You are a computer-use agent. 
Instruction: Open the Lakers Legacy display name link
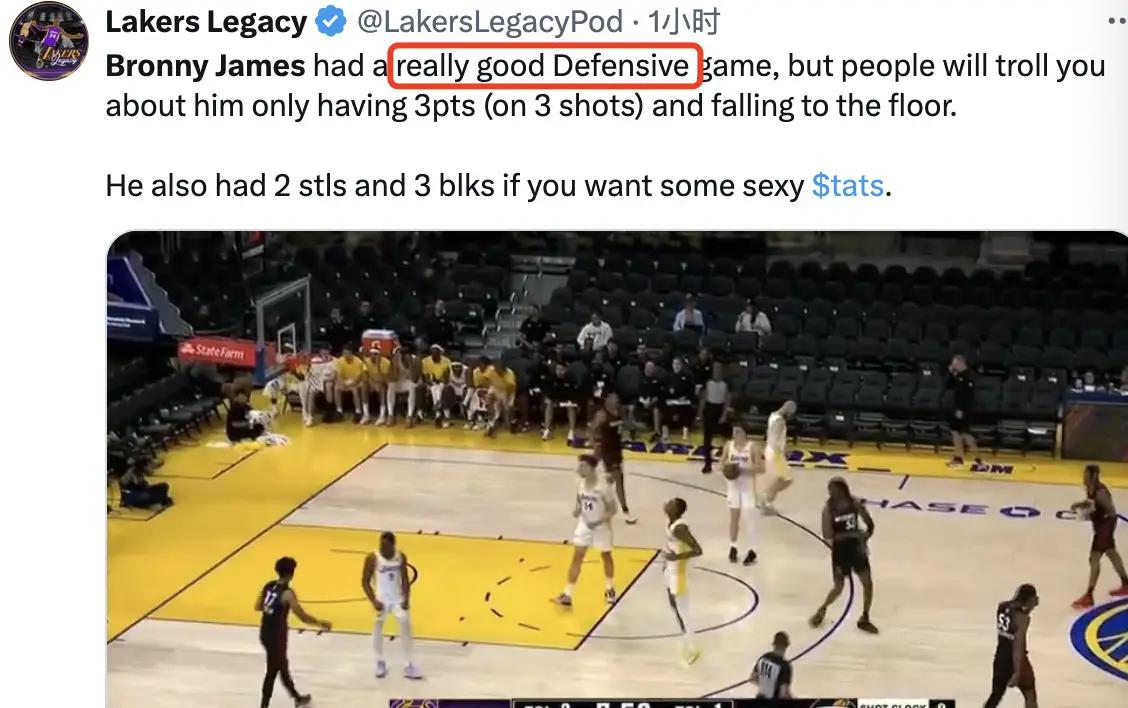coord(206,21)
